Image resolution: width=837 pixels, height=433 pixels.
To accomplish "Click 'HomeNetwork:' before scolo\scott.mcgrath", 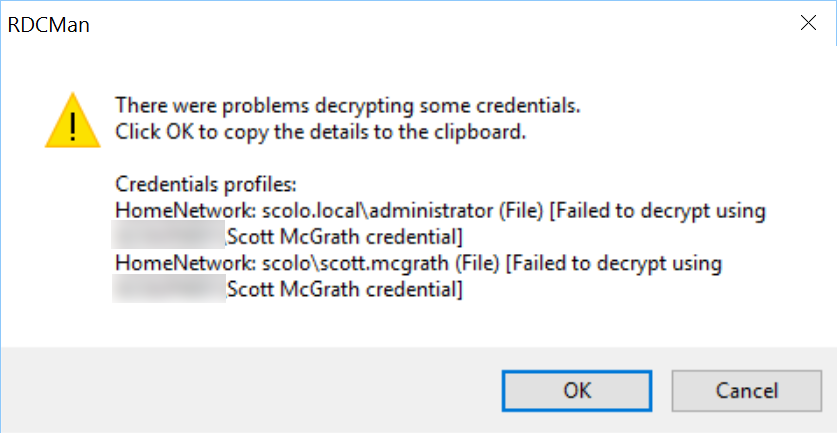I will [186, 264].
